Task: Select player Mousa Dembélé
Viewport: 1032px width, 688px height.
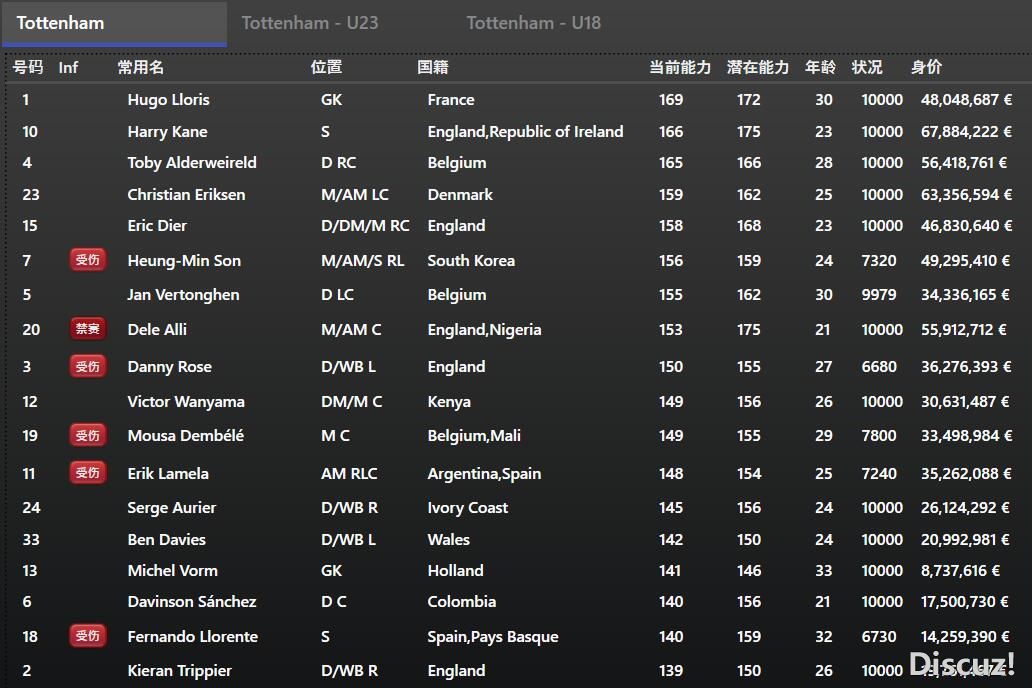Action: coord(186,436)
